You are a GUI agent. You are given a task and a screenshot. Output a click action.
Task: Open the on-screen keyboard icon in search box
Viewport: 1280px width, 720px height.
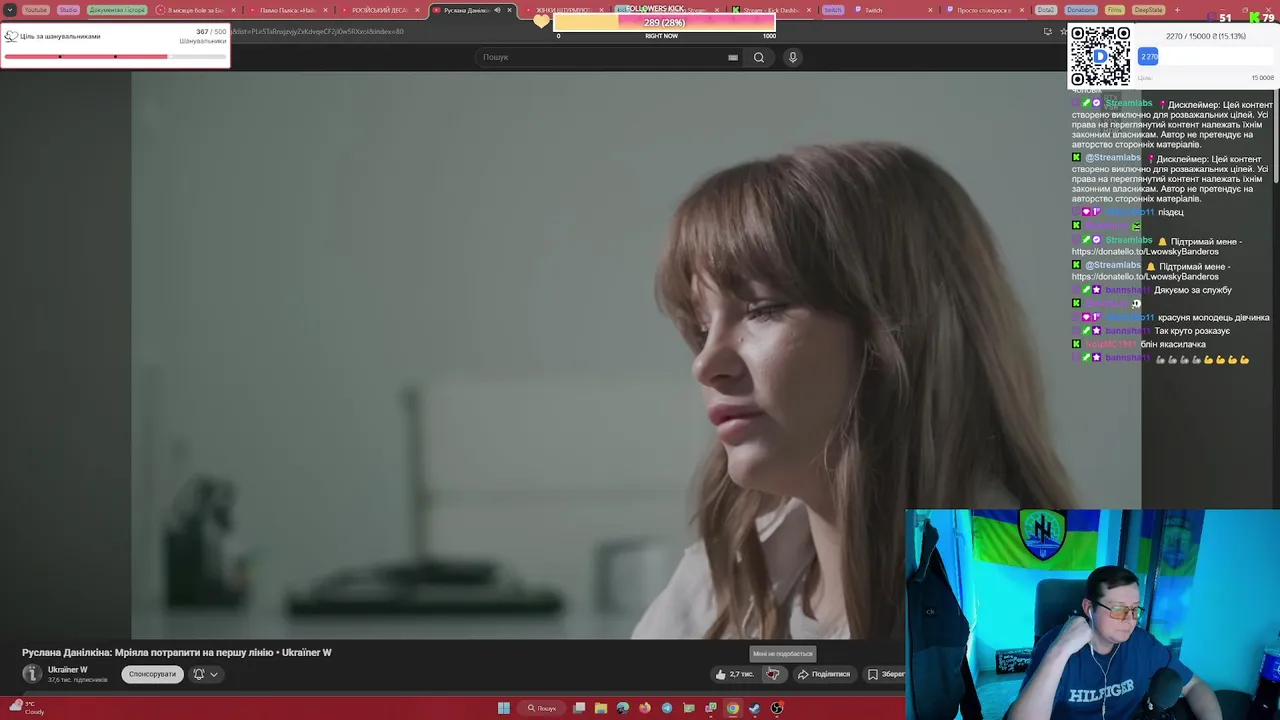733,57
